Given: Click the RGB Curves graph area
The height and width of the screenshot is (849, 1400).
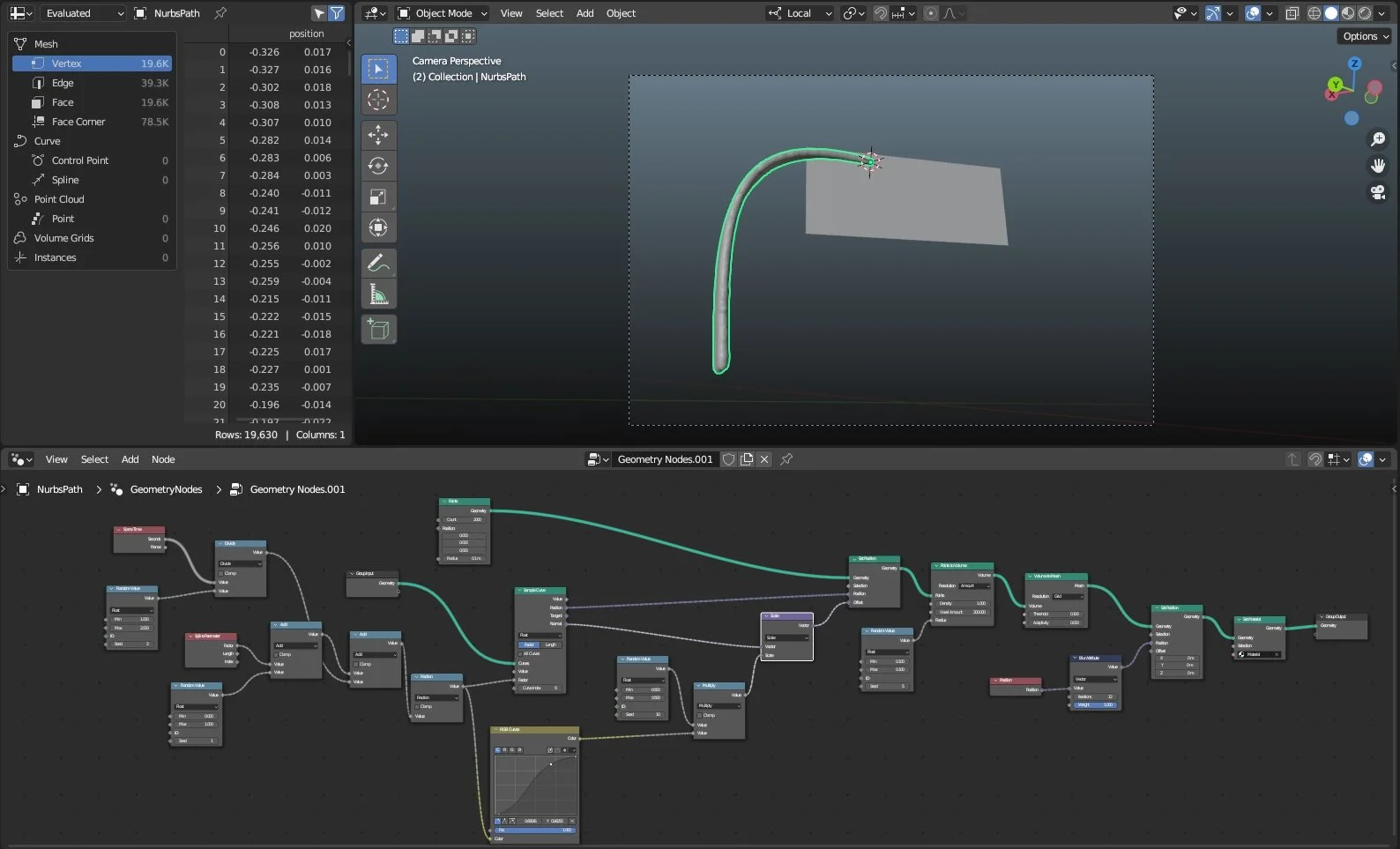Looking at the screenshot, I should [x=535, y=786].
